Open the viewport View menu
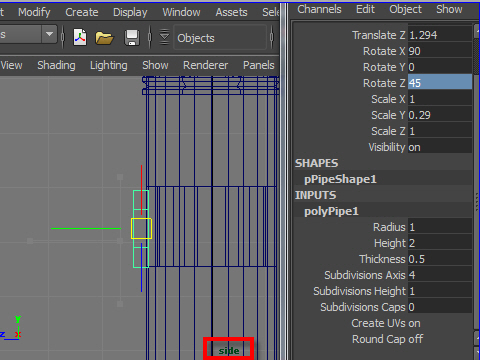The image size is (480, 360). coord(11,65)
